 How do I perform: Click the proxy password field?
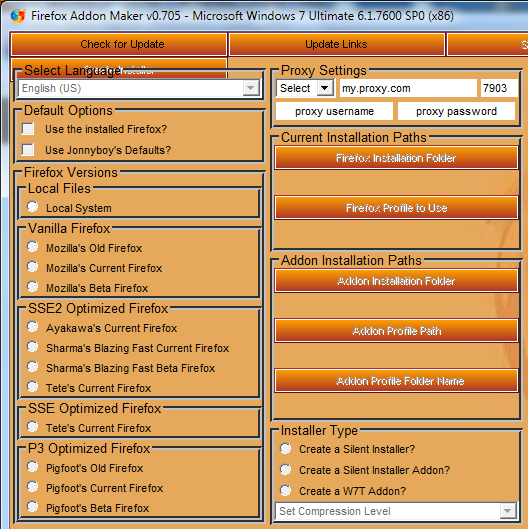456,111
